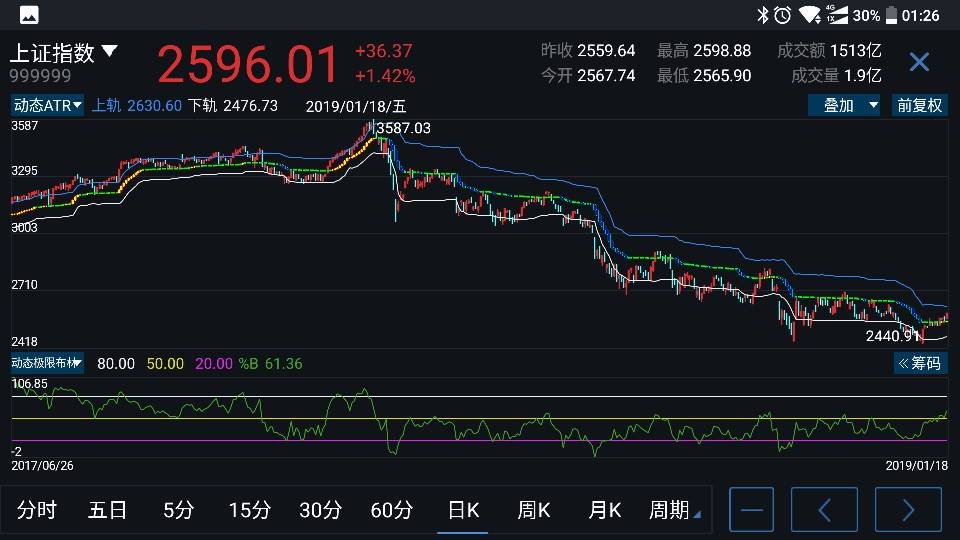This screenshot has height=540, width=960.
Task: Toggle the 前复权 price adjustment button
Action: (919, 106)
